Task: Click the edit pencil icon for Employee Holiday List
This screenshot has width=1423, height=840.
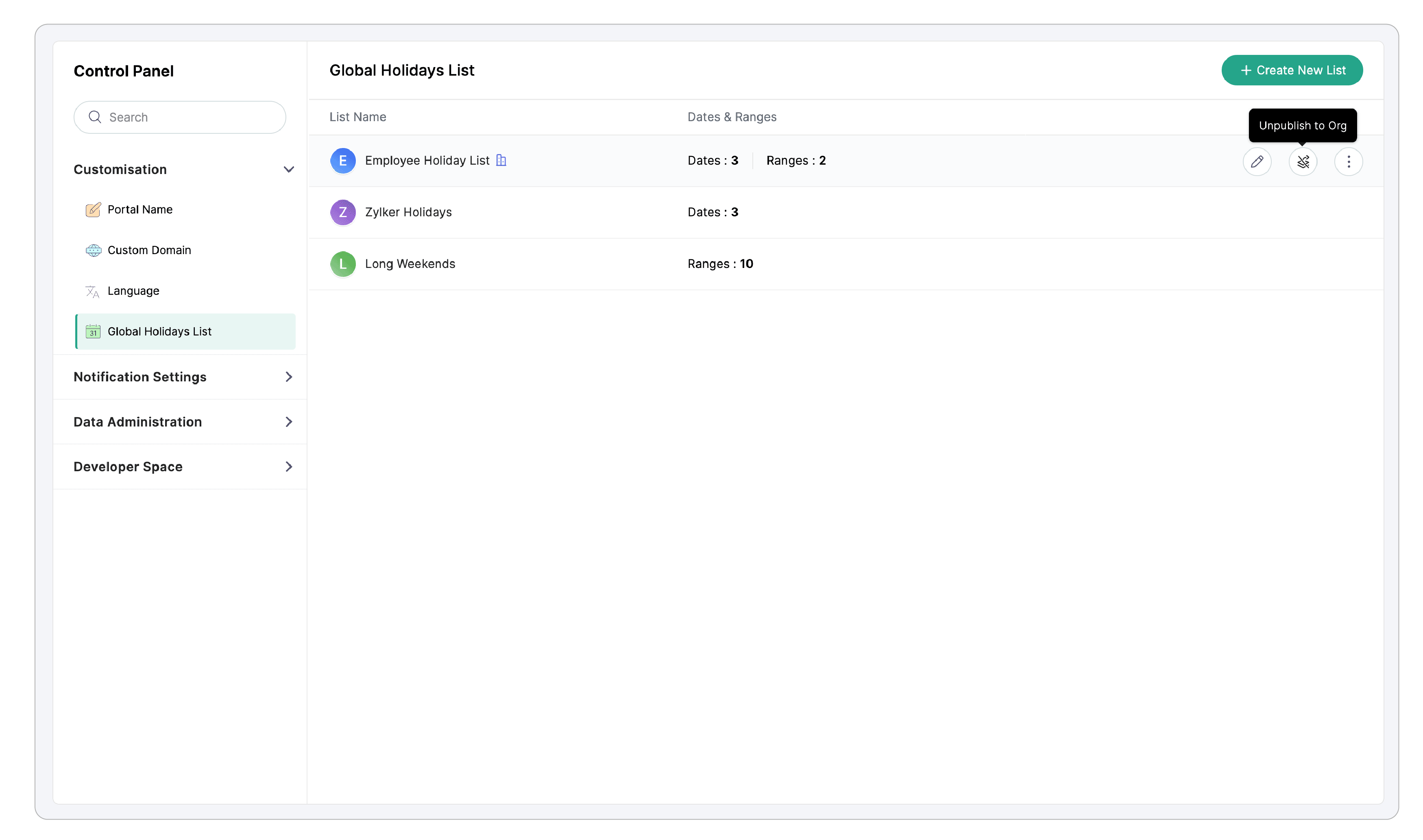Action: pos(1257,162)
